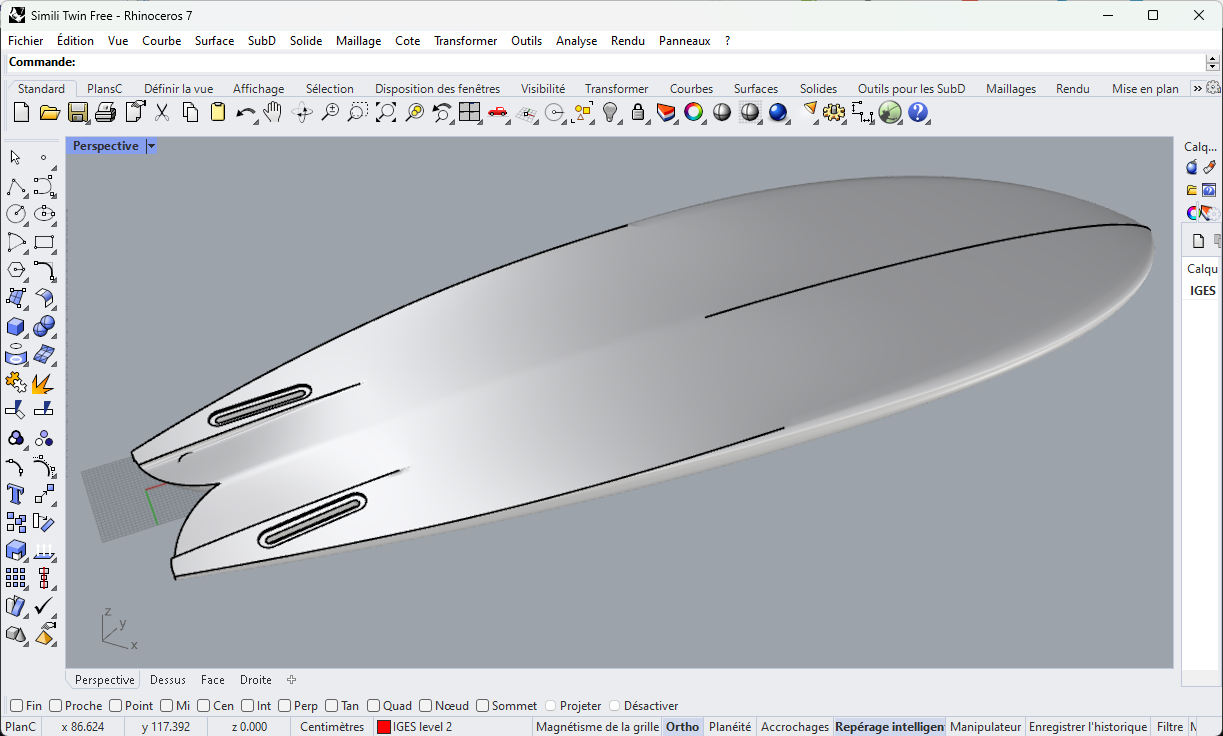This screenshot has height=736, width=1223.
Task: Select the Text object tool
Action: click(16, 494)
